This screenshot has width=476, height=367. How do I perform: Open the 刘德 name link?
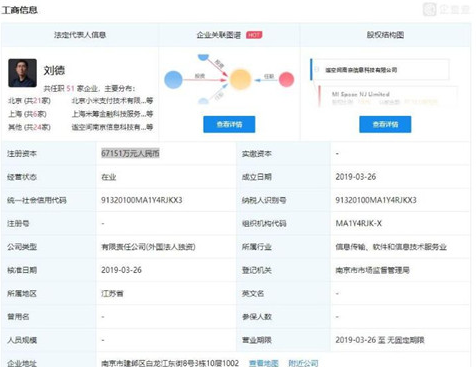pyautogui.click(x=54, y=70)
